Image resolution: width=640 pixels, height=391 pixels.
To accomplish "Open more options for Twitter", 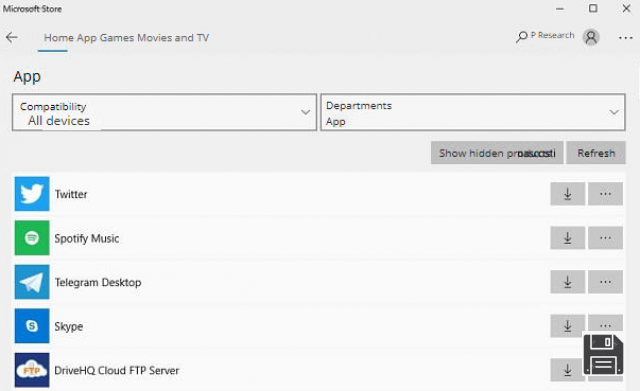I will coord(605,194).
